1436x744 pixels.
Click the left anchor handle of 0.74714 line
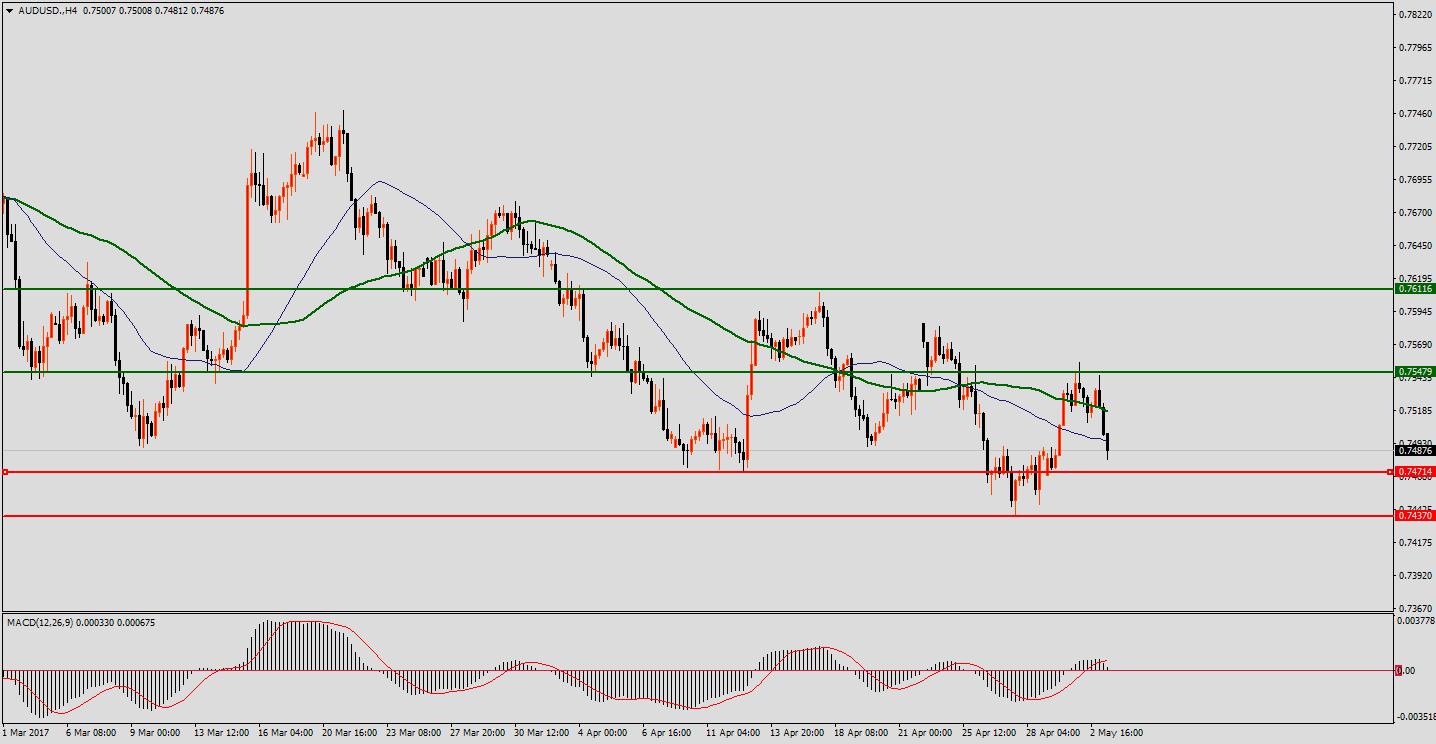point(6,472)
